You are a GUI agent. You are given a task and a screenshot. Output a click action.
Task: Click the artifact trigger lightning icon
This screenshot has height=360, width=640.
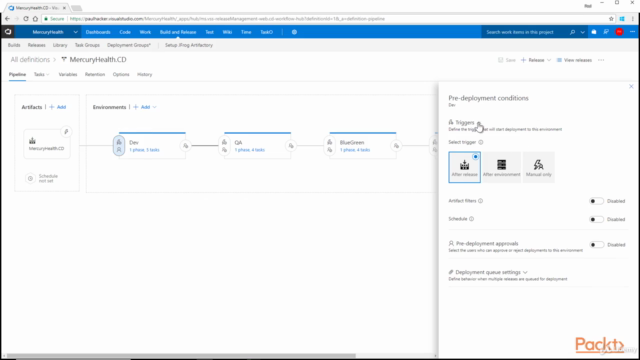click(66, 131)
